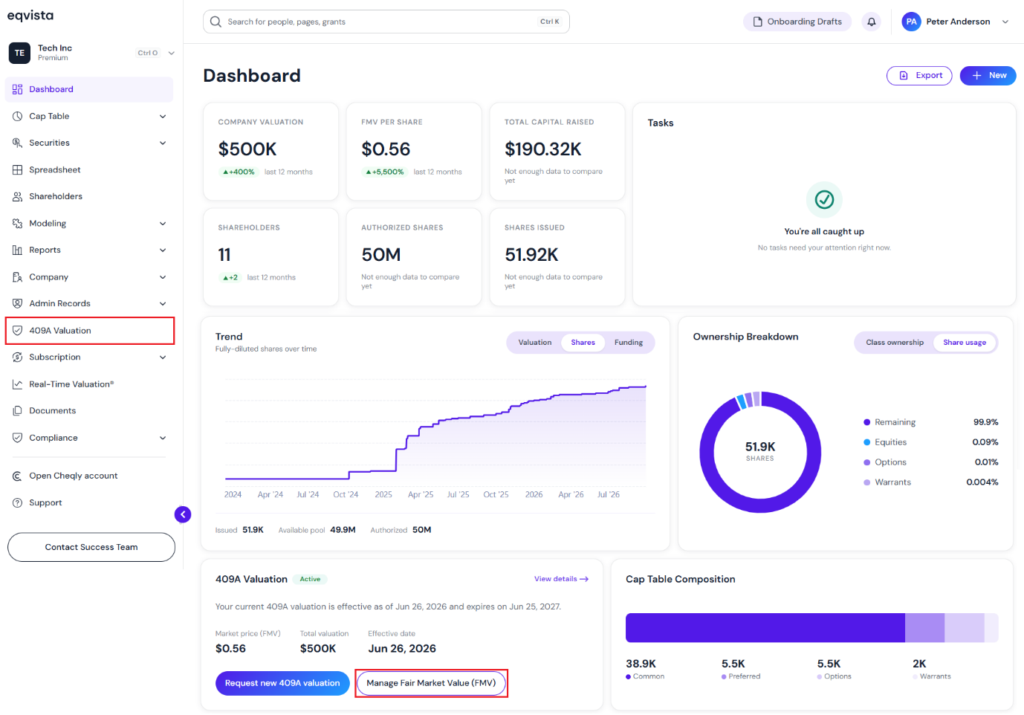
Task: Click the PA user avatar
Action: tap(911, 22)
